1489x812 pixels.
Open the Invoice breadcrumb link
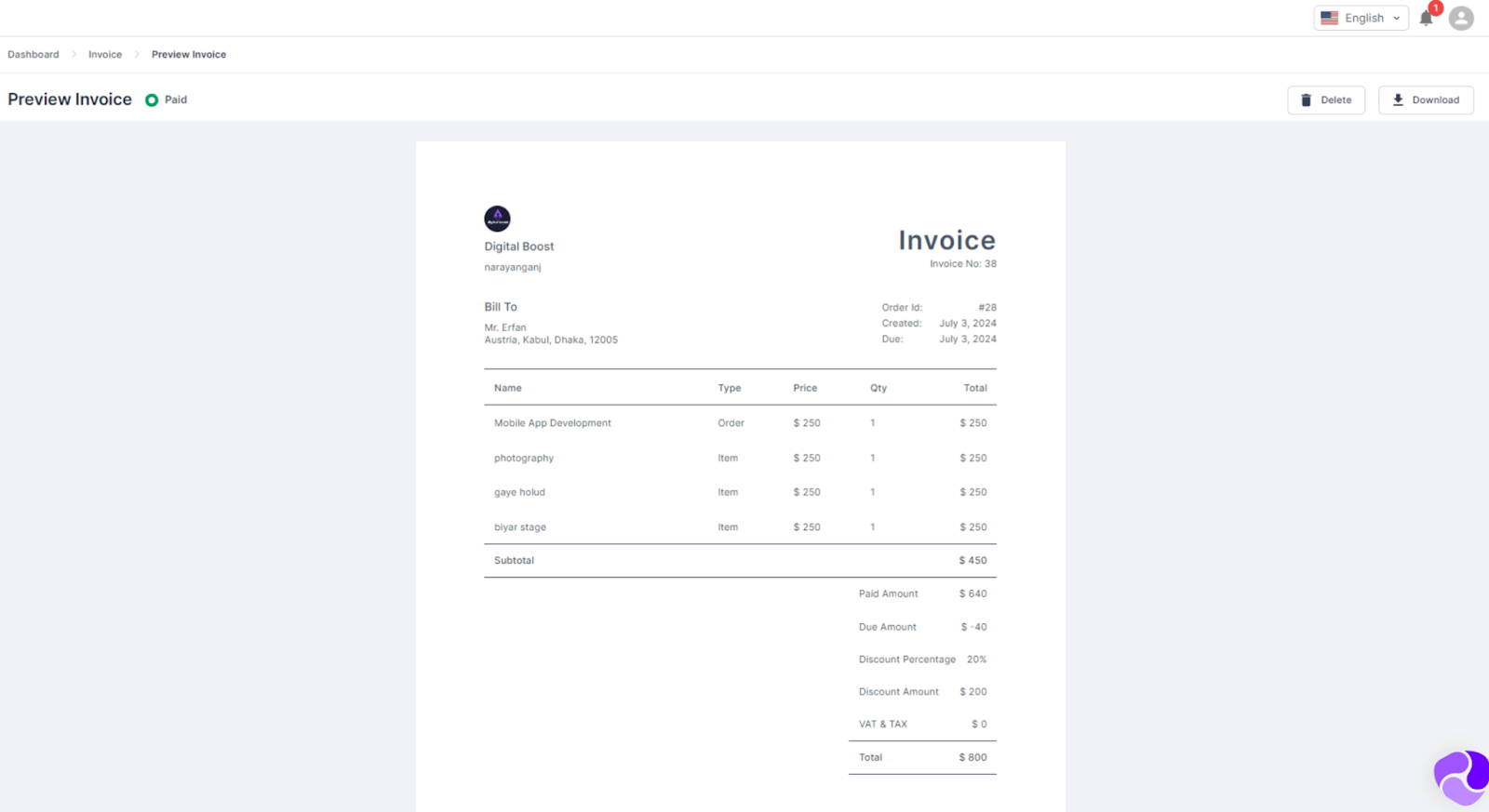(x=104, y=54)
